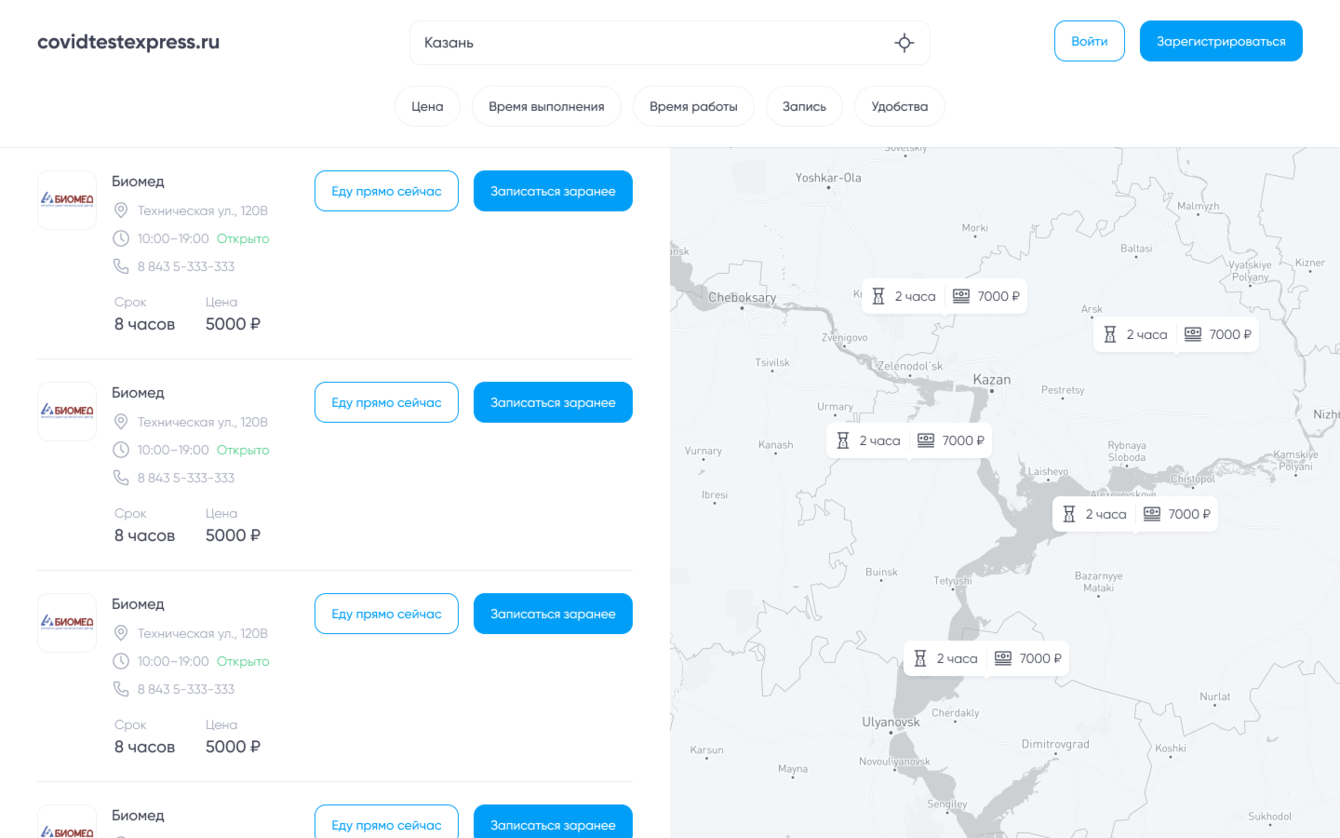Click the geolocation crosshair icon in search field

coord(904,43)
